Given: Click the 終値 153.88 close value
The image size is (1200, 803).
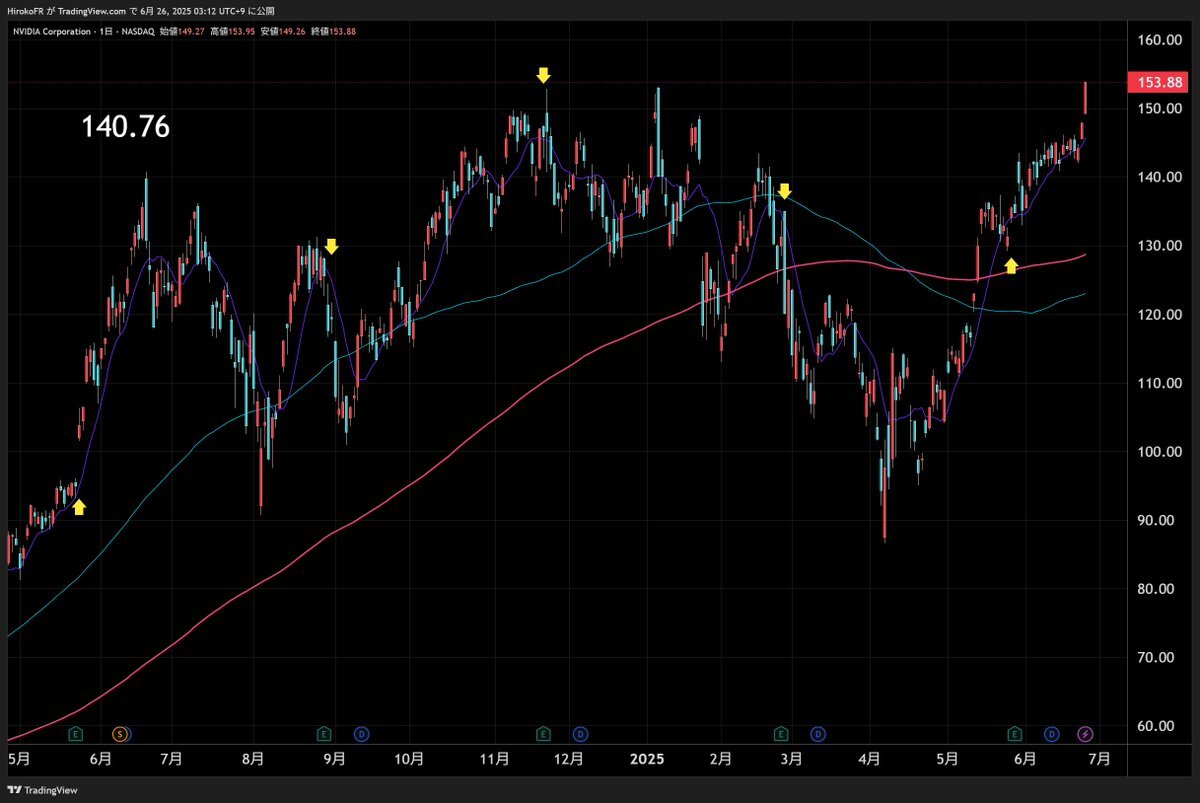Looking at the screenshot, I should tap(334, 31).
